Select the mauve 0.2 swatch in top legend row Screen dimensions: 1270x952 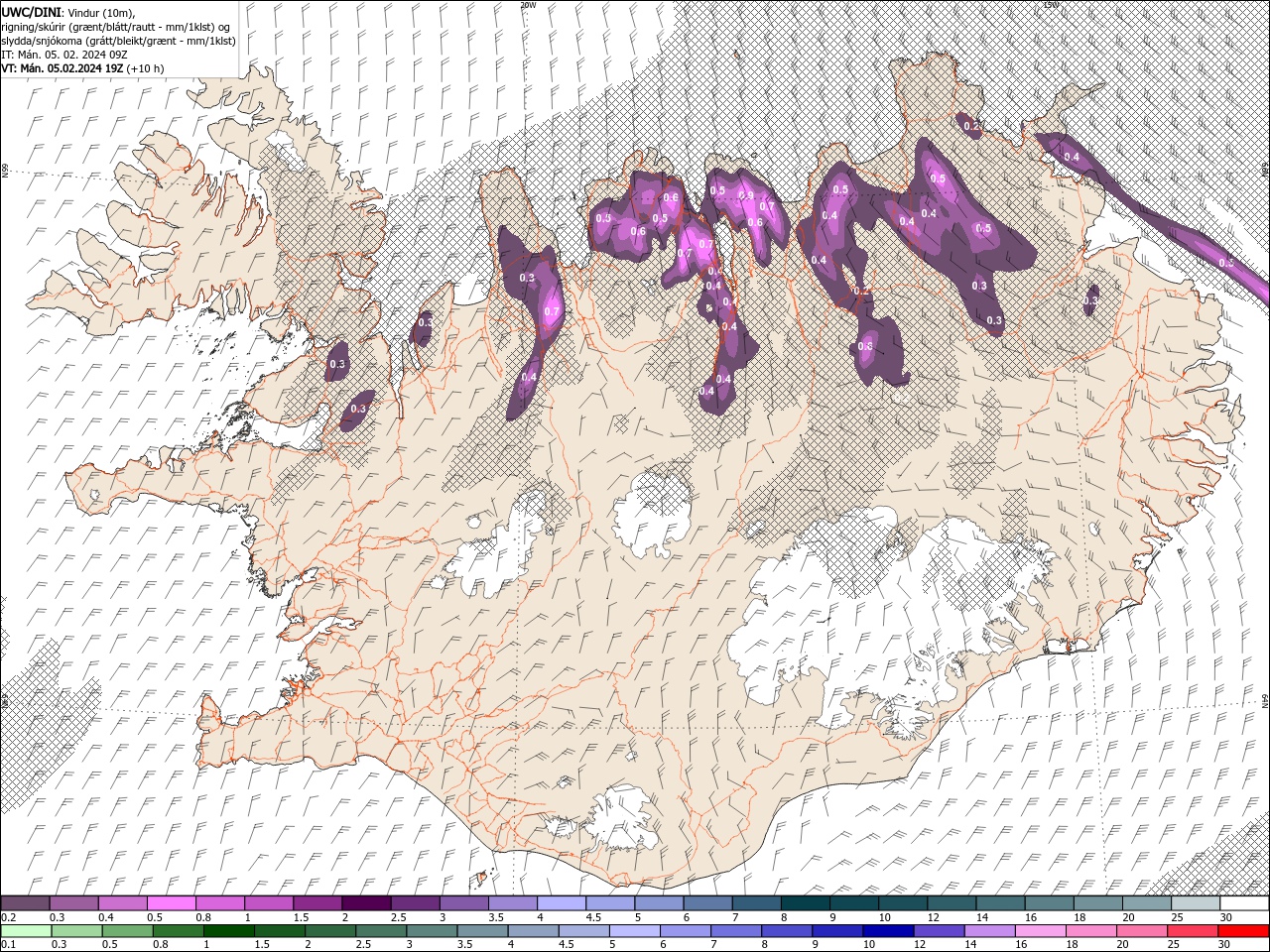(x=25, y=903)
